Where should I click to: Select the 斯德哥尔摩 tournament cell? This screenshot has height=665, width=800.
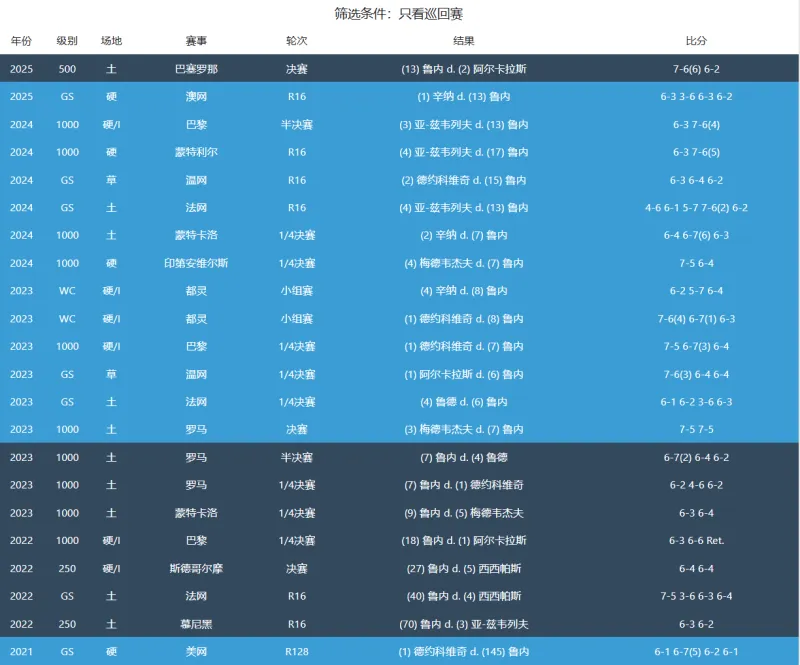[196, 569]
